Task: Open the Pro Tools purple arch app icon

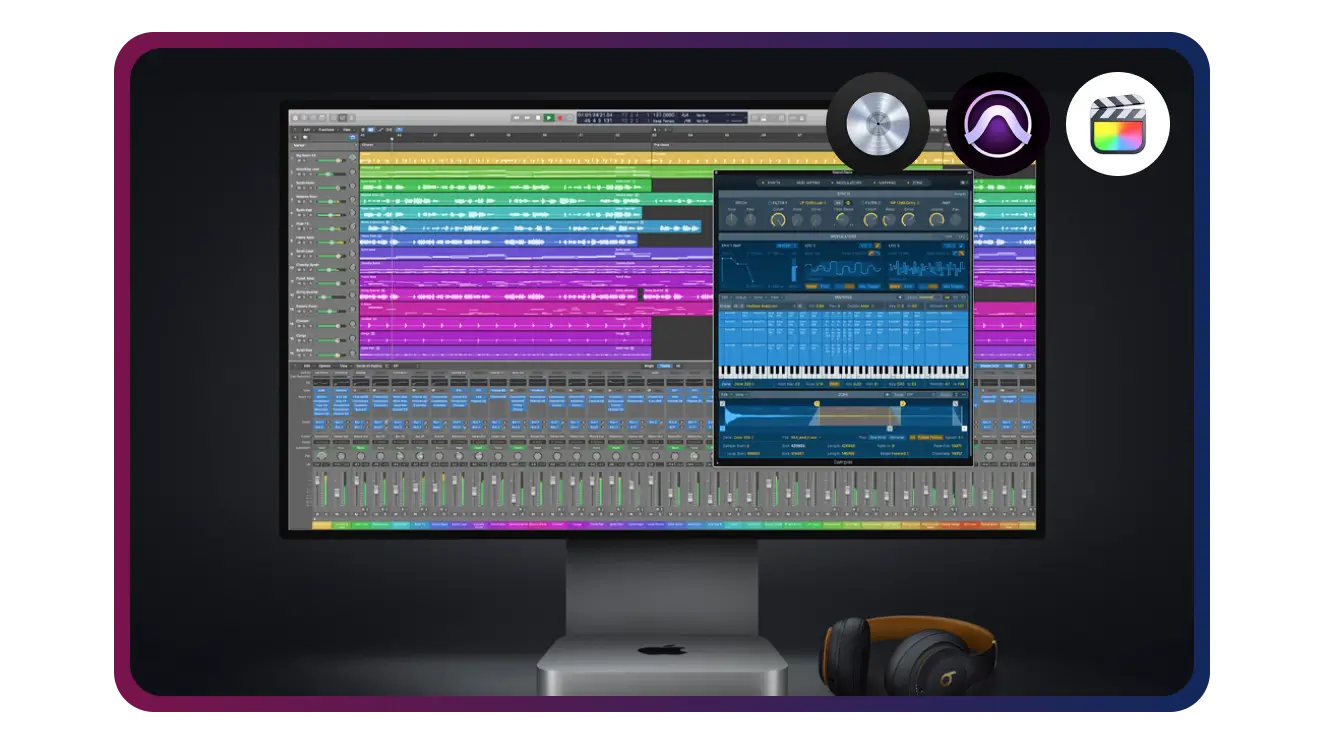Action: [997, 124]
